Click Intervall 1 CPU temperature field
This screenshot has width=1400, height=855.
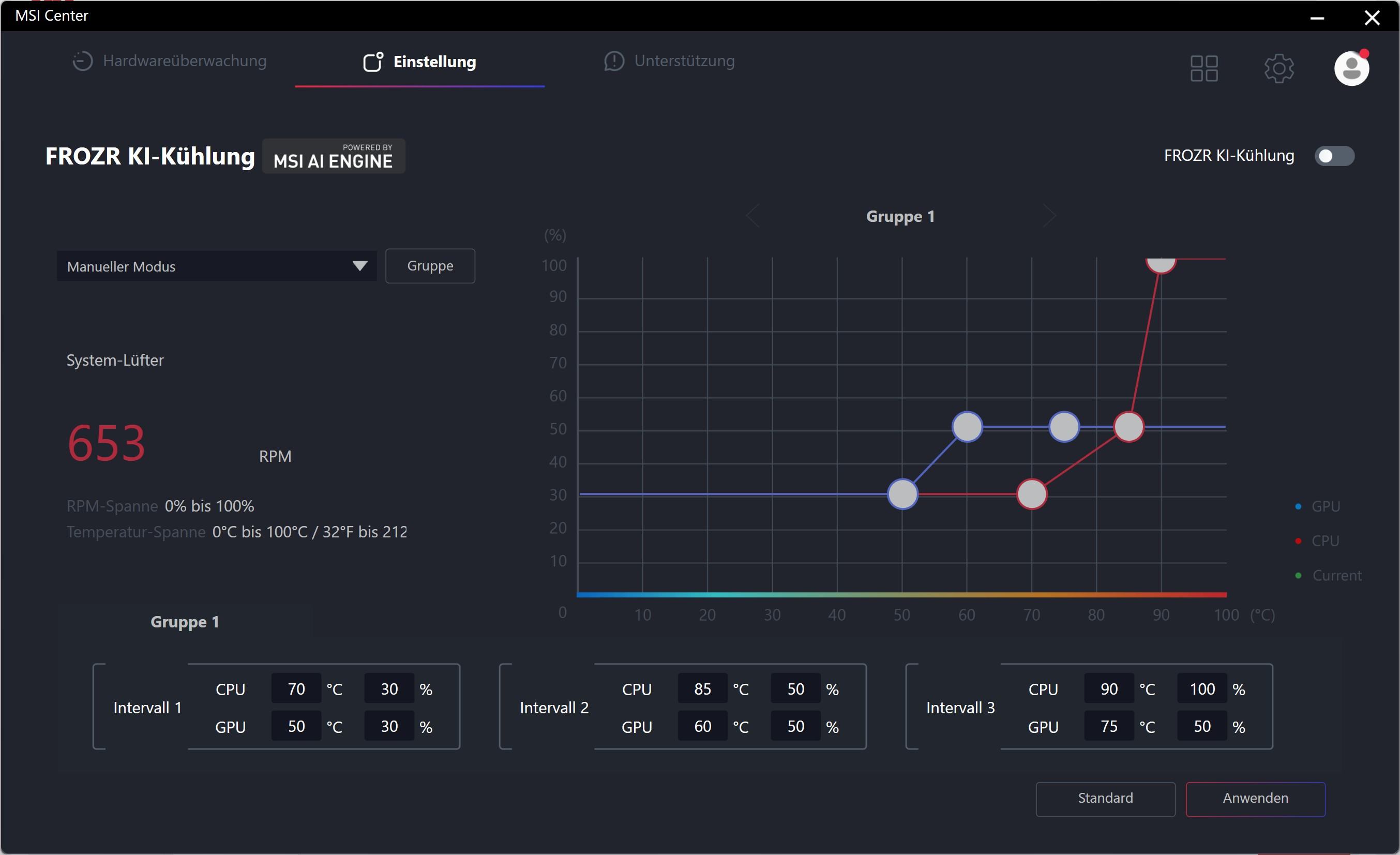(x=296, y=689)
